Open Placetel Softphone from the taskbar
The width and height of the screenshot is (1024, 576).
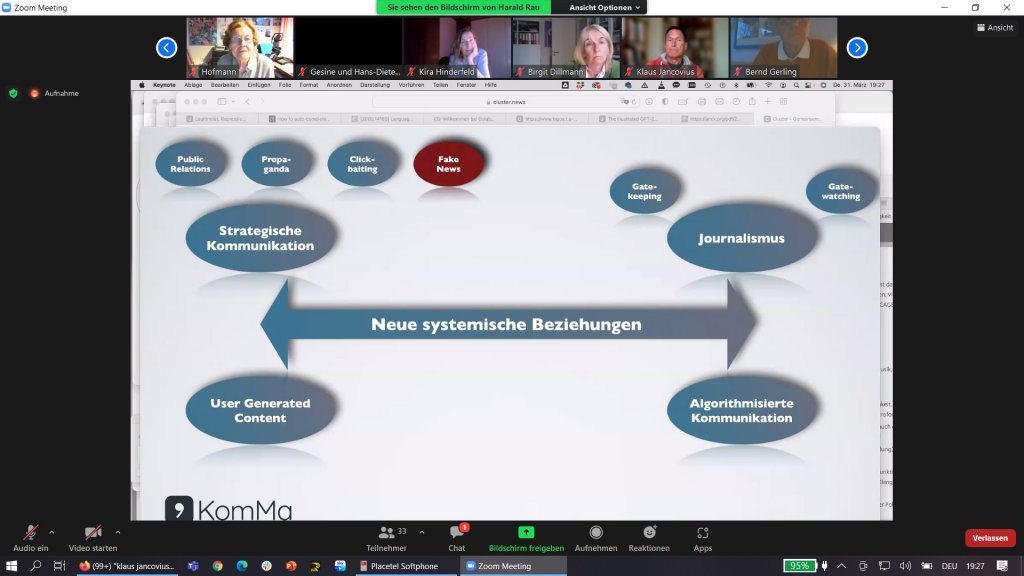(404, 566)
